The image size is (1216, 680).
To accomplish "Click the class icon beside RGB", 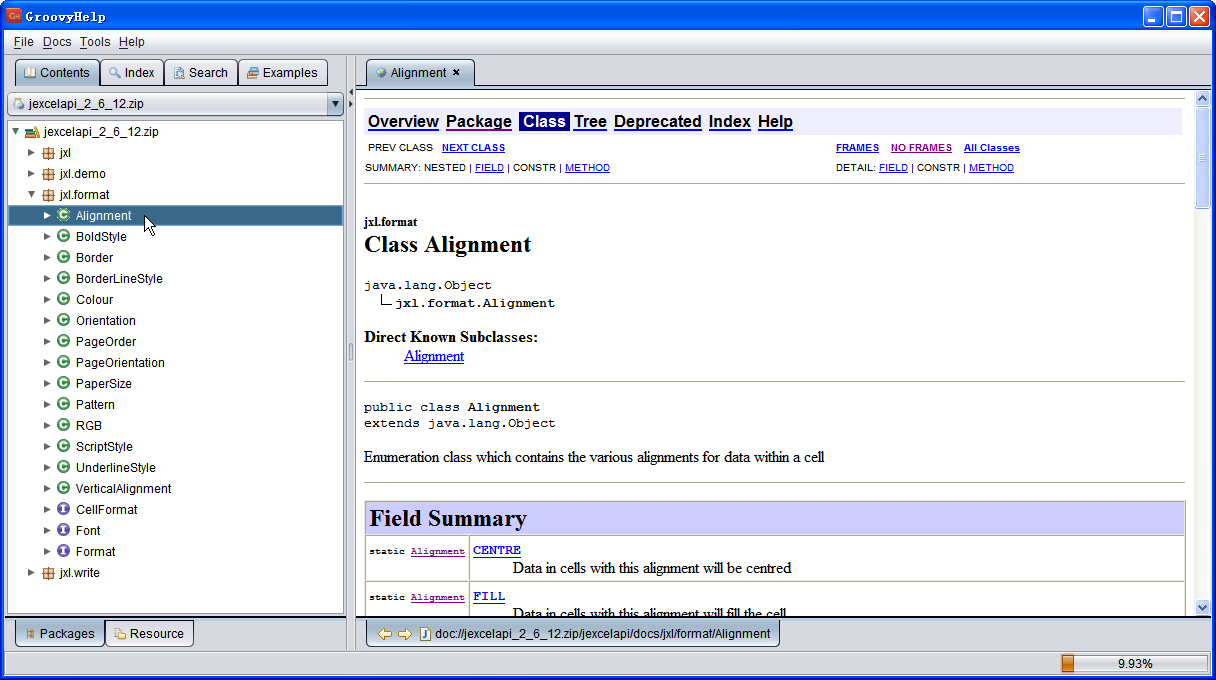I will [x=63, y=426].
